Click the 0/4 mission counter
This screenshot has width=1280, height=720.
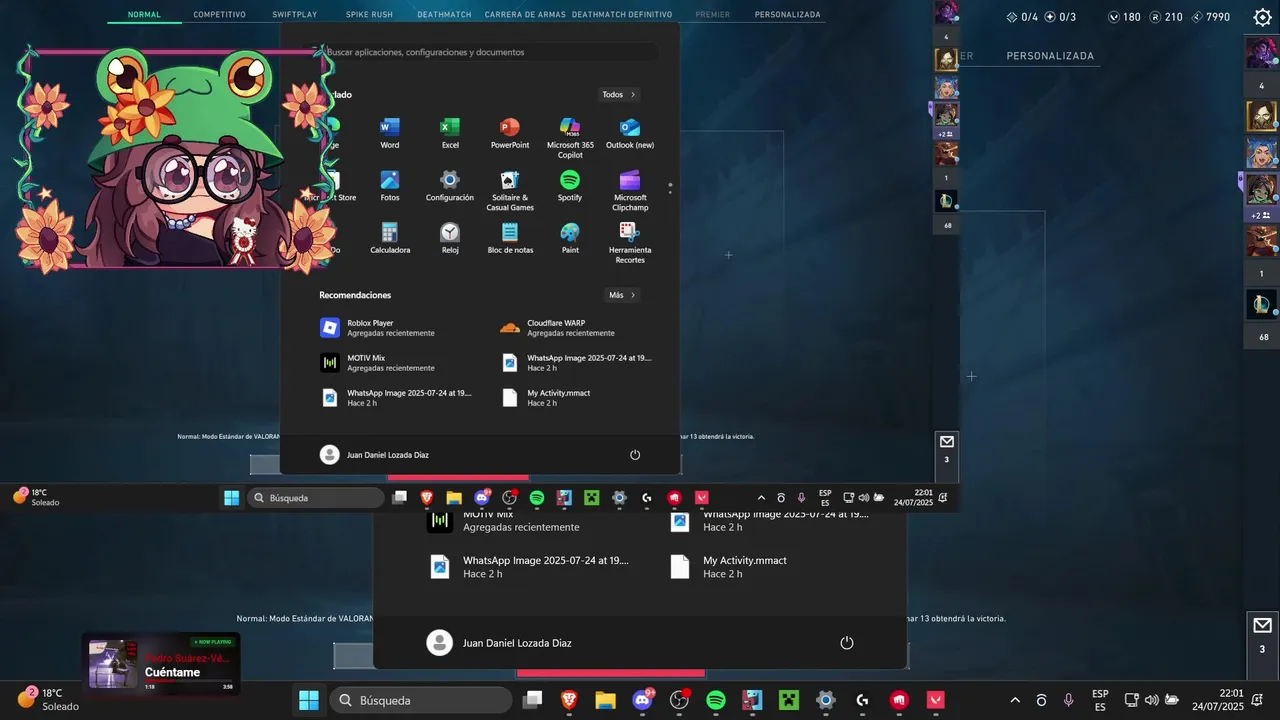coord(1021,17)
